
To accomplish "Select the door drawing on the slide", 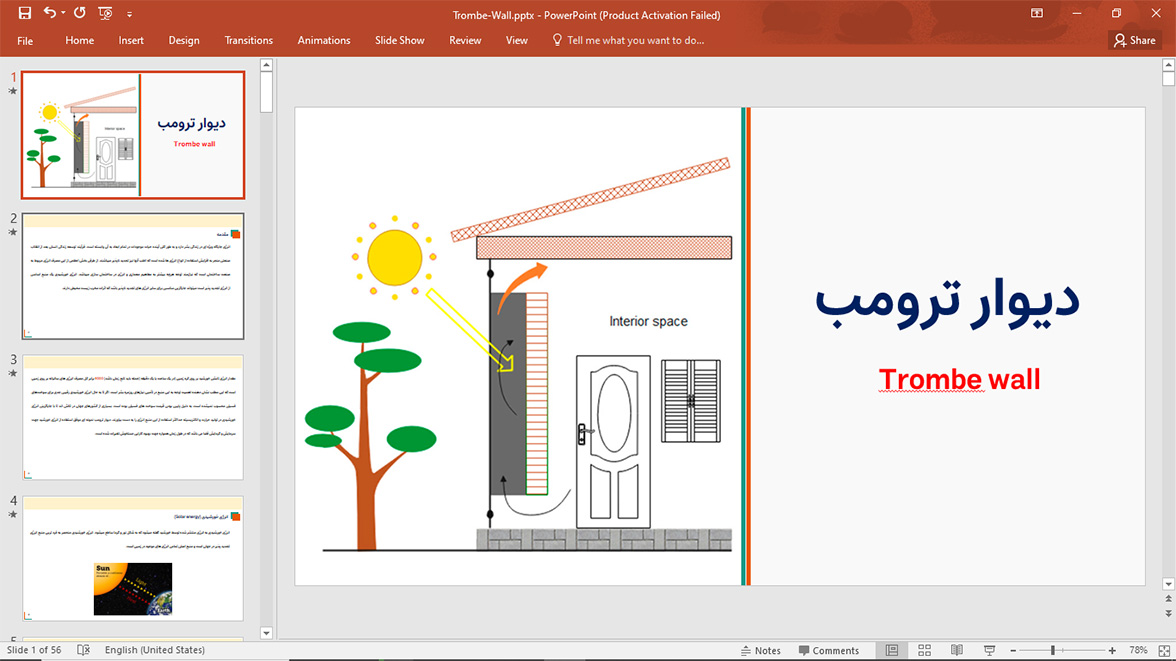I will coord(613,442).
